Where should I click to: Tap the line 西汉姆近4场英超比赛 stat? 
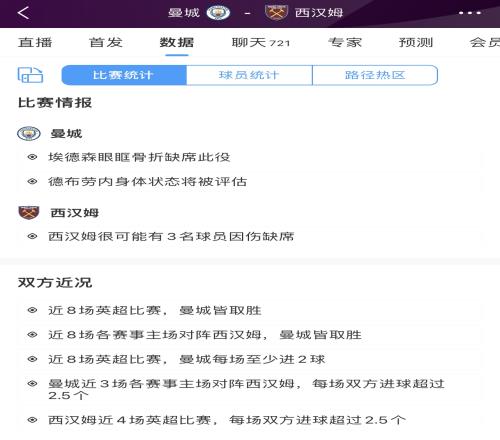pos(227,420)
